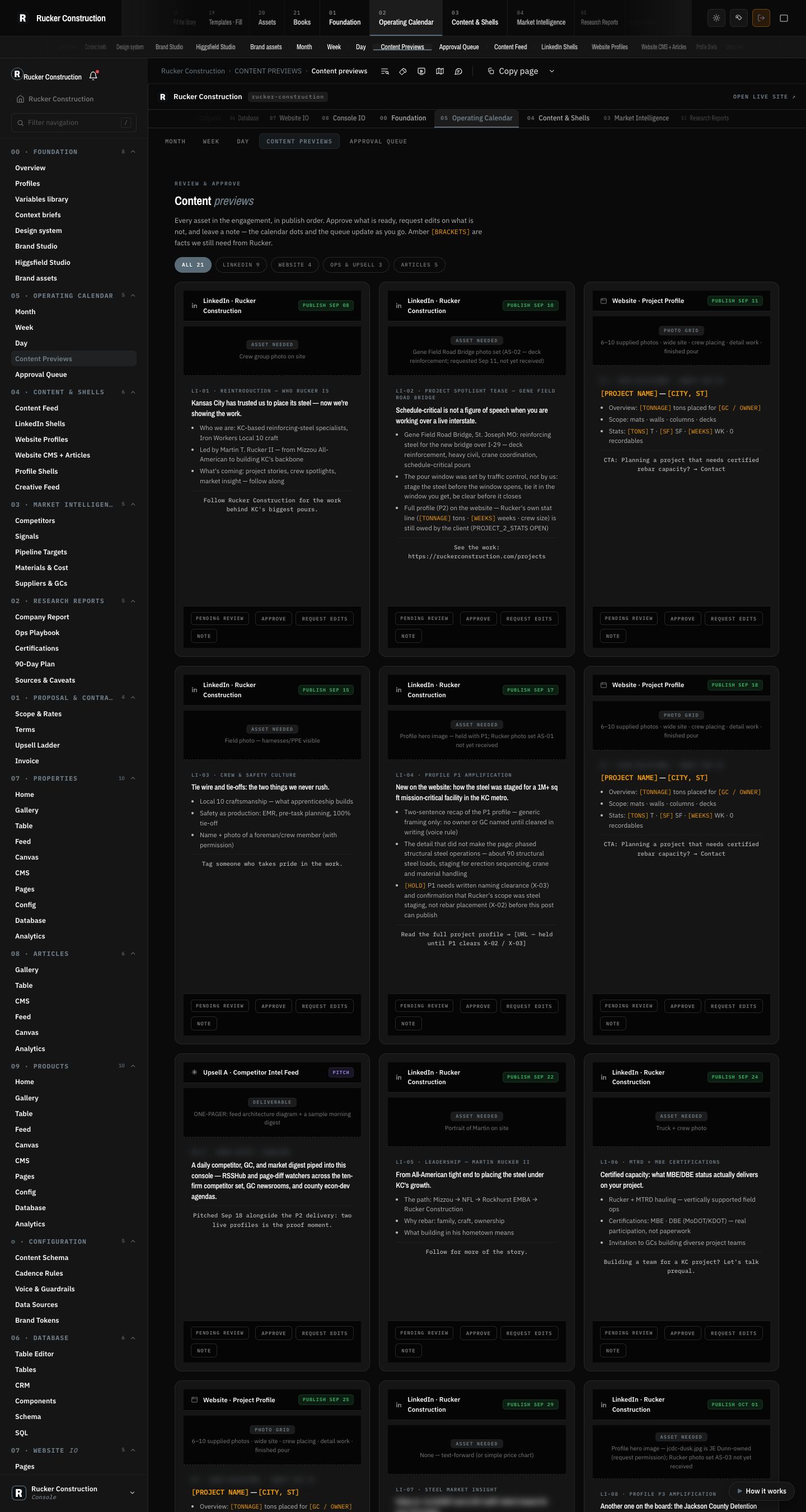Open the live site link

(x=765, y=97)
